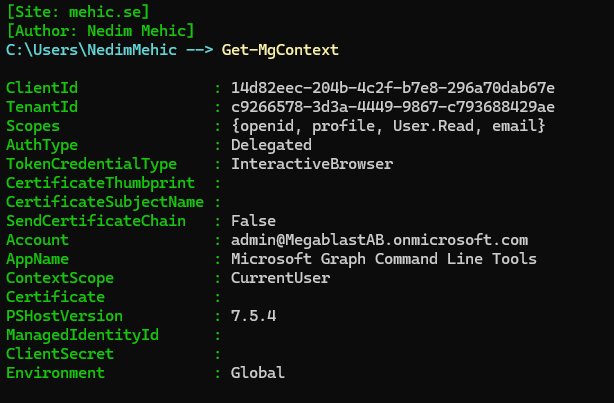Click the Site: mehic.se header line
The height and width of the screenshot is (403, 614).
tap(78, 11)
